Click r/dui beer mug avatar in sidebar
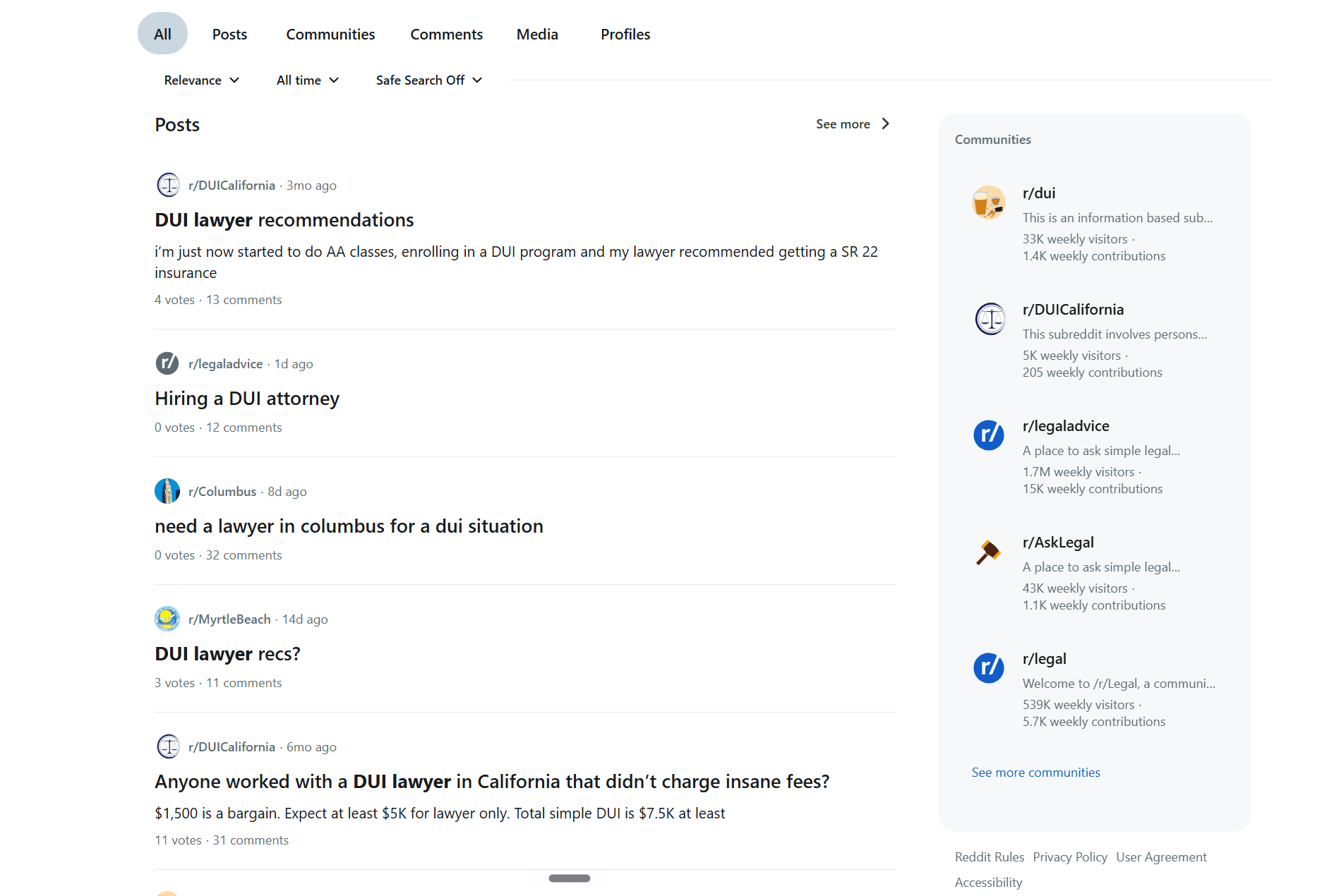The image size is (1322, 896). tap(989, 202)
